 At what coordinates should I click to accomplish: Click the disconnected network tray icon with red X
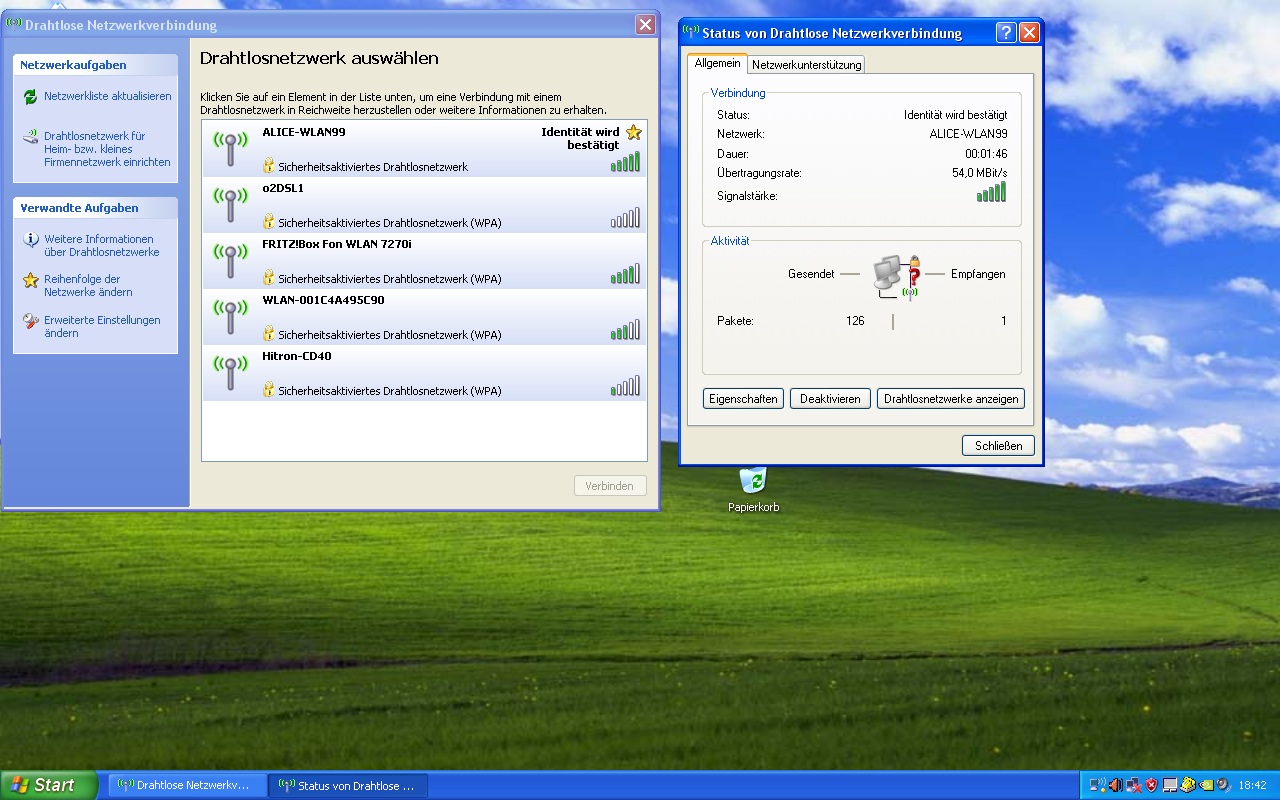click(1133, 785)
